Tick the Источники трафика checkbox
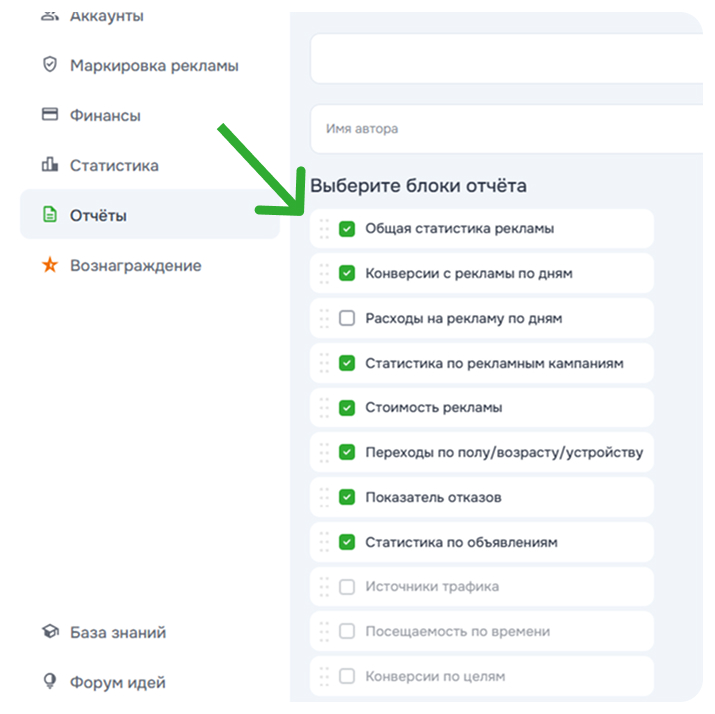Screen dimensions: 715x714 point(347,587)
